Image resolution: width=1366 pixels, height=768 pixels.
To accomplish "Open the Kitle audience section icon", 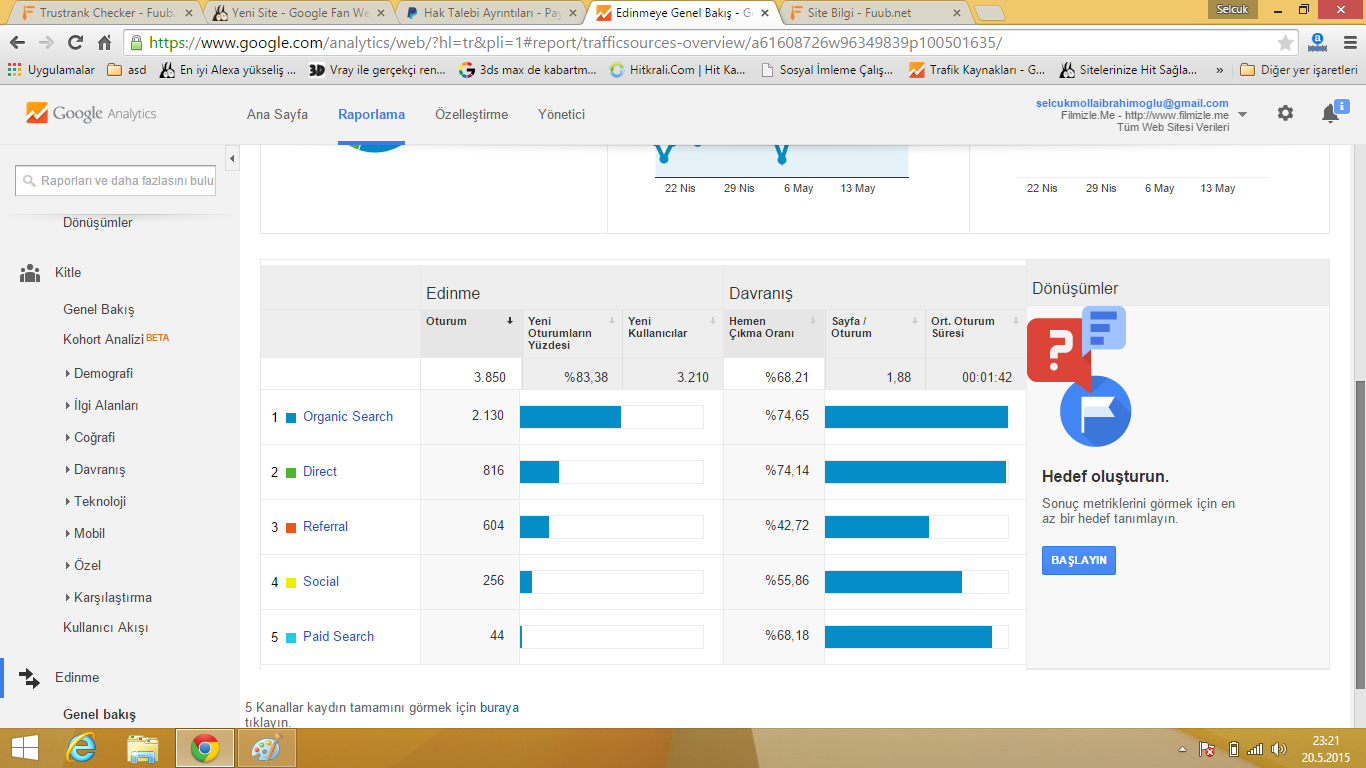I will click(x=30, y=273).
